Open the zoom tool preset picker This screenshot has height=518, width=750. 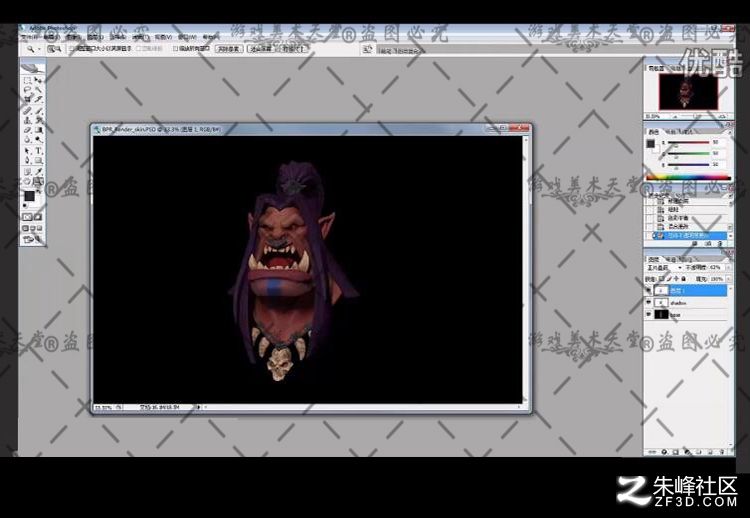click(x=40, y=49)
